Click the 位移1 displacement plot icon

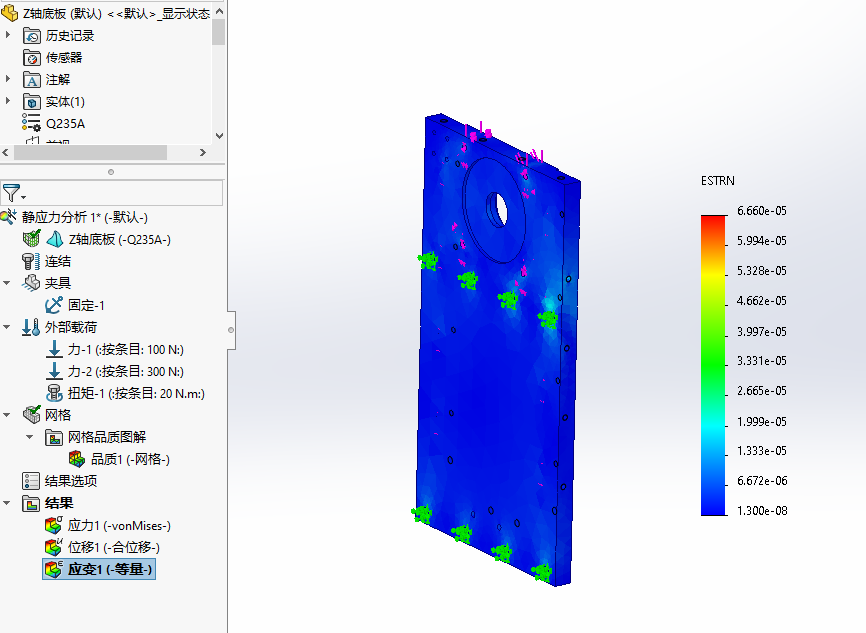[54, 547]
